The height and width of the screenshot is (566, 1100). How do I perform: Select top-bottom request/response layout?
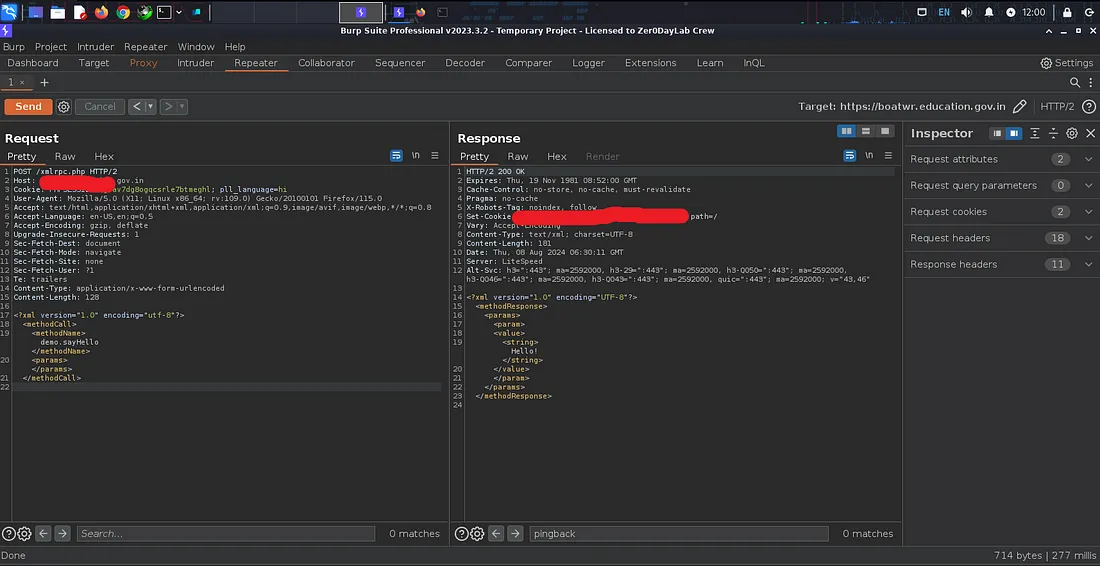point(866,131)
